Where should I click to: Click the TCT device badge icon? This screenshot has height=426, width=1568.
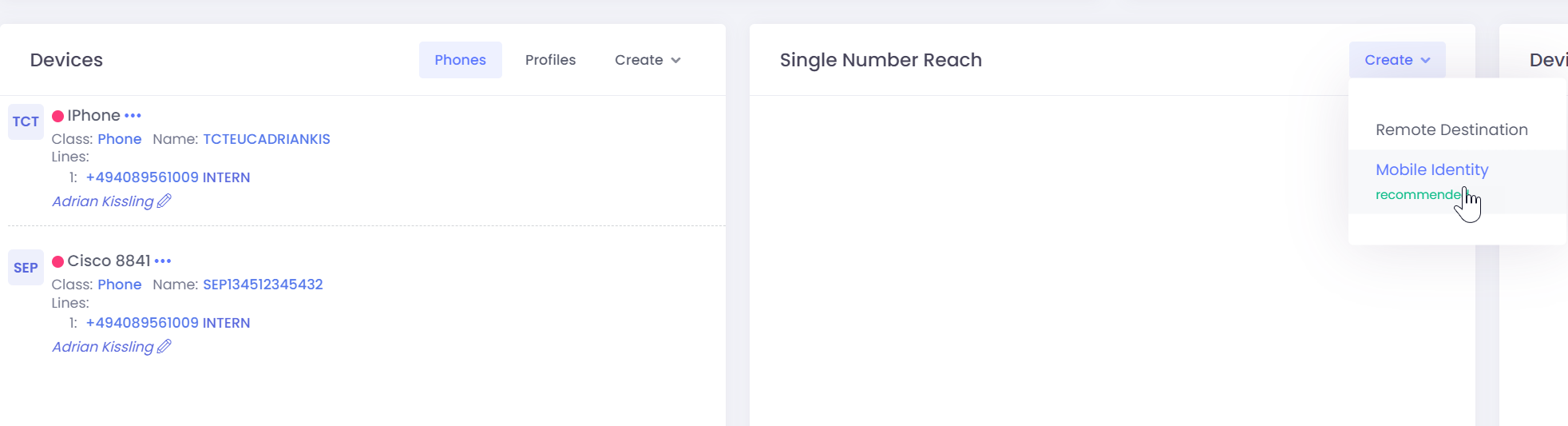click(x=26, y=121)
